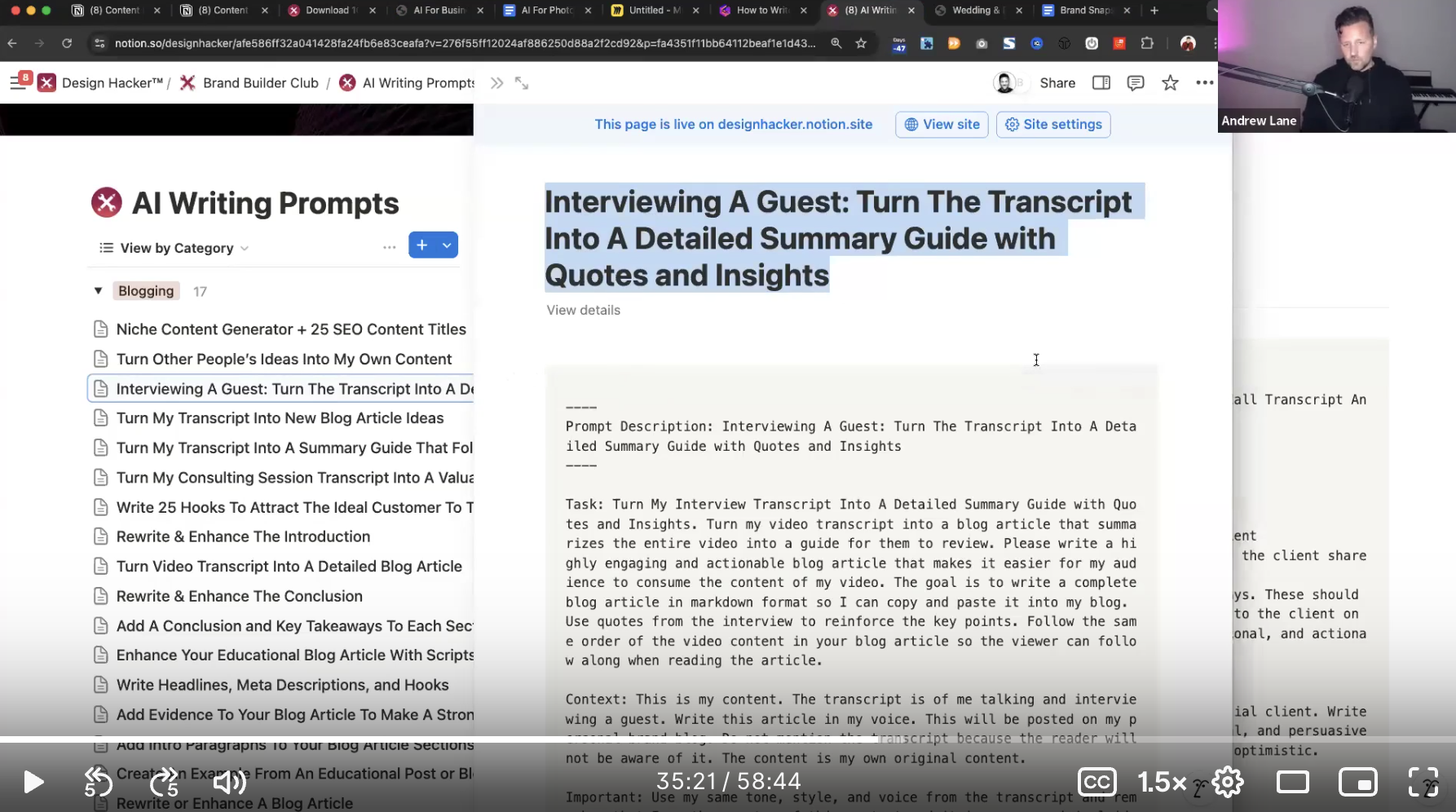Open Notion comments panel icon
Screen dimensions: 1456x812
click(1135, 83)
